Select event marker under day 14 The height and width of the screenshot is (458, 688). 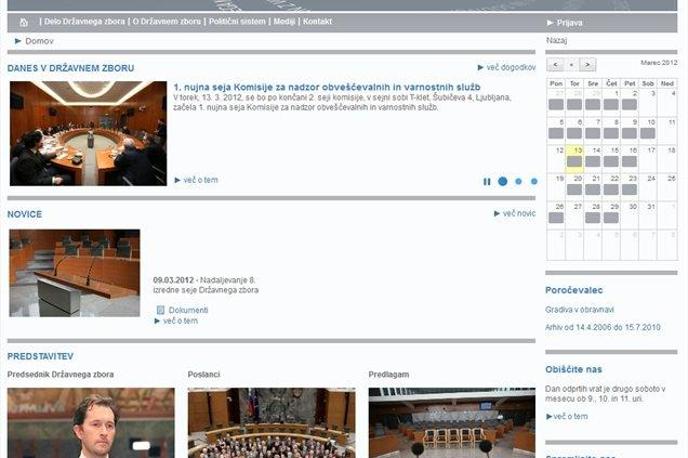point(593,161)
